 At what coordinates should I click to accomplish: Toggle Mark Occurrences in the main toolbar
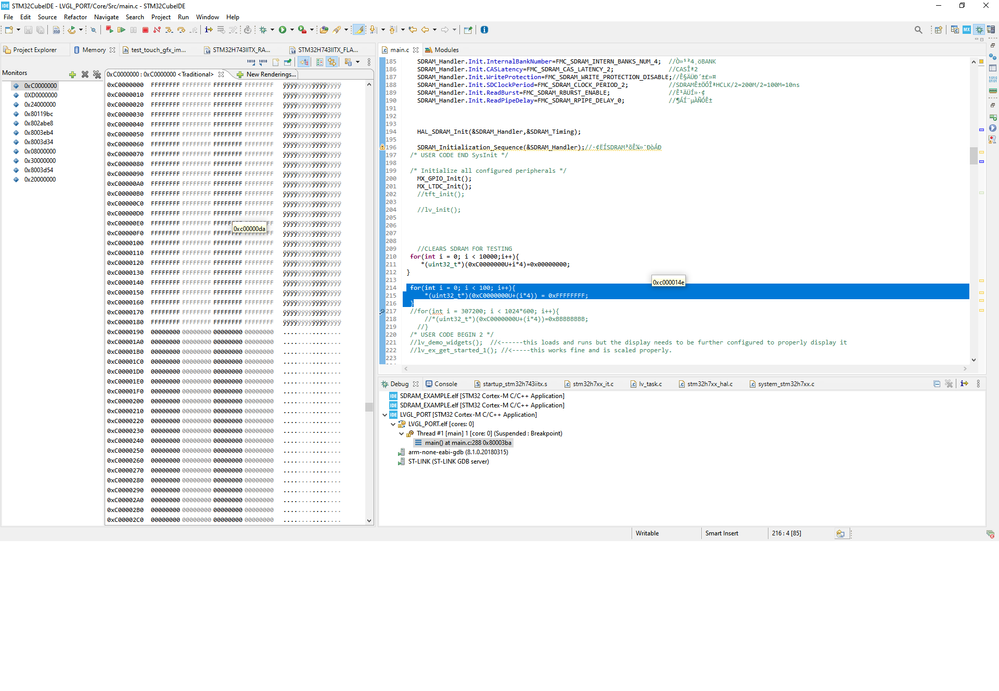(359, 30)
